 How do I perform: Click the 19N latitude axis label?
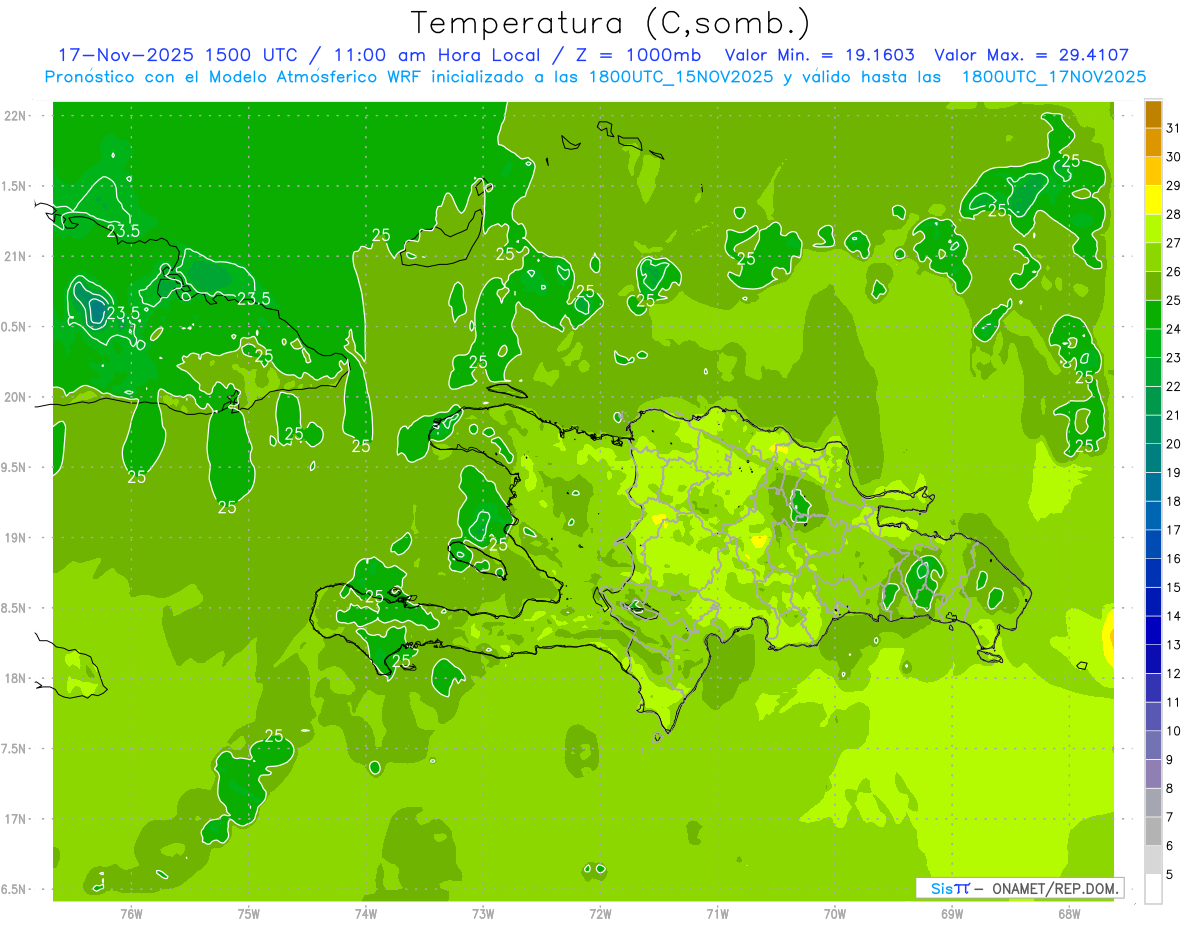pos(15,538)
